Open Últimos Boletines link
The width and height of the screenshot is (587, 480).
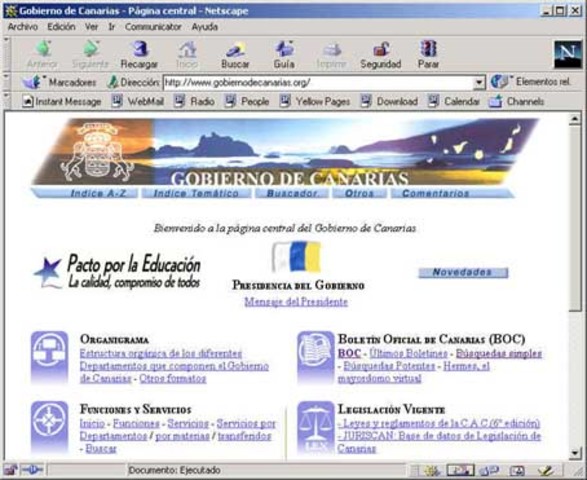click(x=408, y=353)
